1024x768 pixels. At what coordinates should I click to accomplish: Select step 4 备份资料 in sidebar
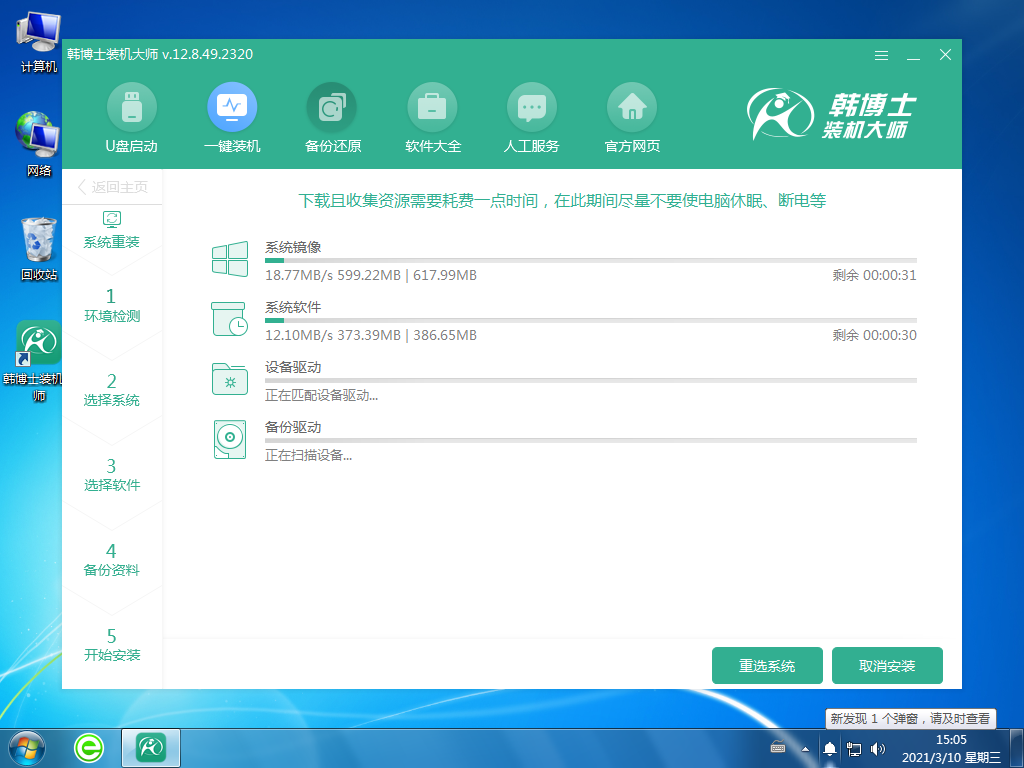coord(112,560)
